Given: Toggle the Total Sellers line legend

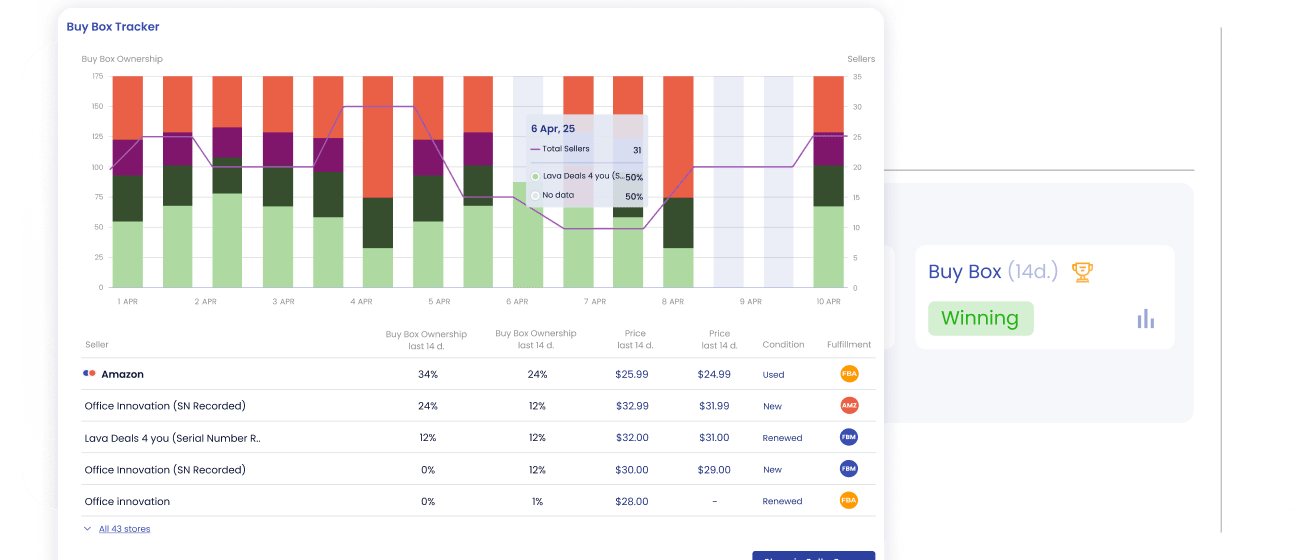Looking at the screenshot, I should (x=535, y=150).
